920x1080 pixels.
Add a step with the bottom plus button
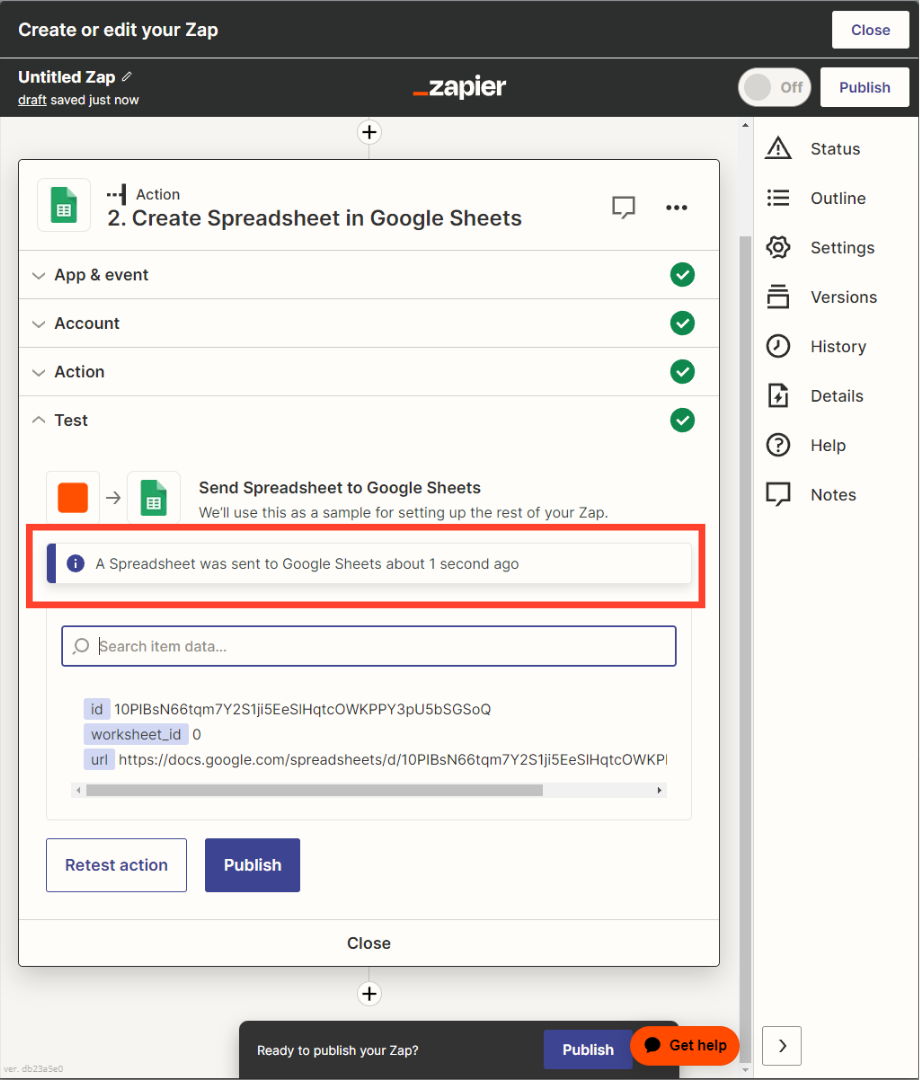pyautogui.click(x=370, y=993)
